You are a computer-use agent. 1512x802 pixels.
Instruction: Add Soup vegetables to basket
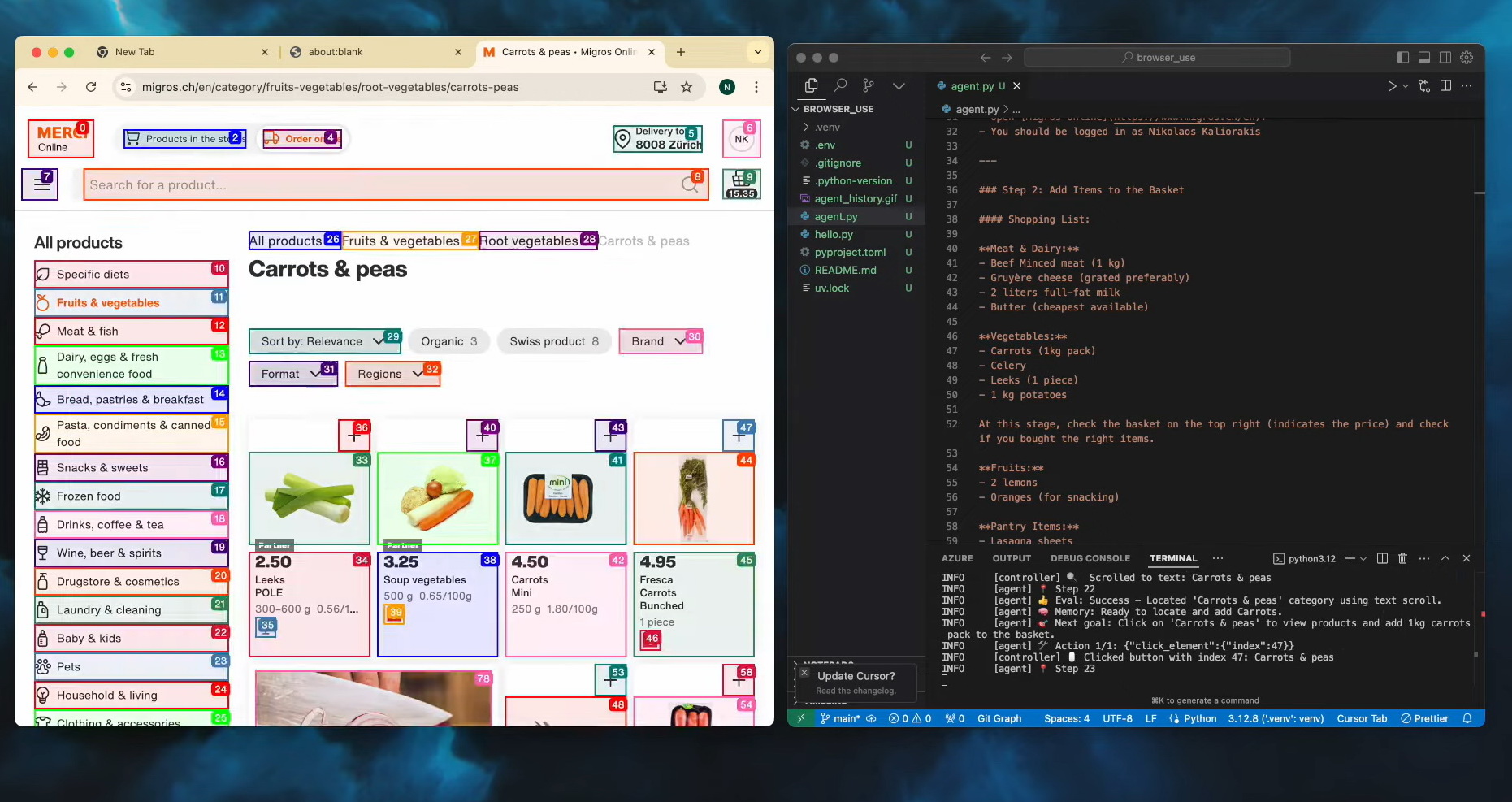coord(483,436)
